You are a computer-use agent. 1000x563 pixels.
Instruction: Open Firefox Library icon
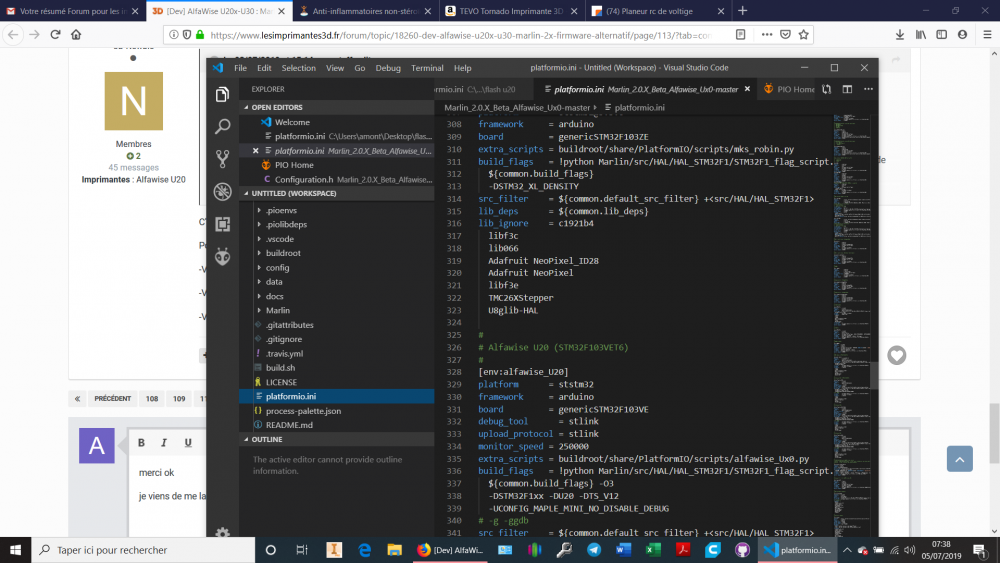click(920, 34)
